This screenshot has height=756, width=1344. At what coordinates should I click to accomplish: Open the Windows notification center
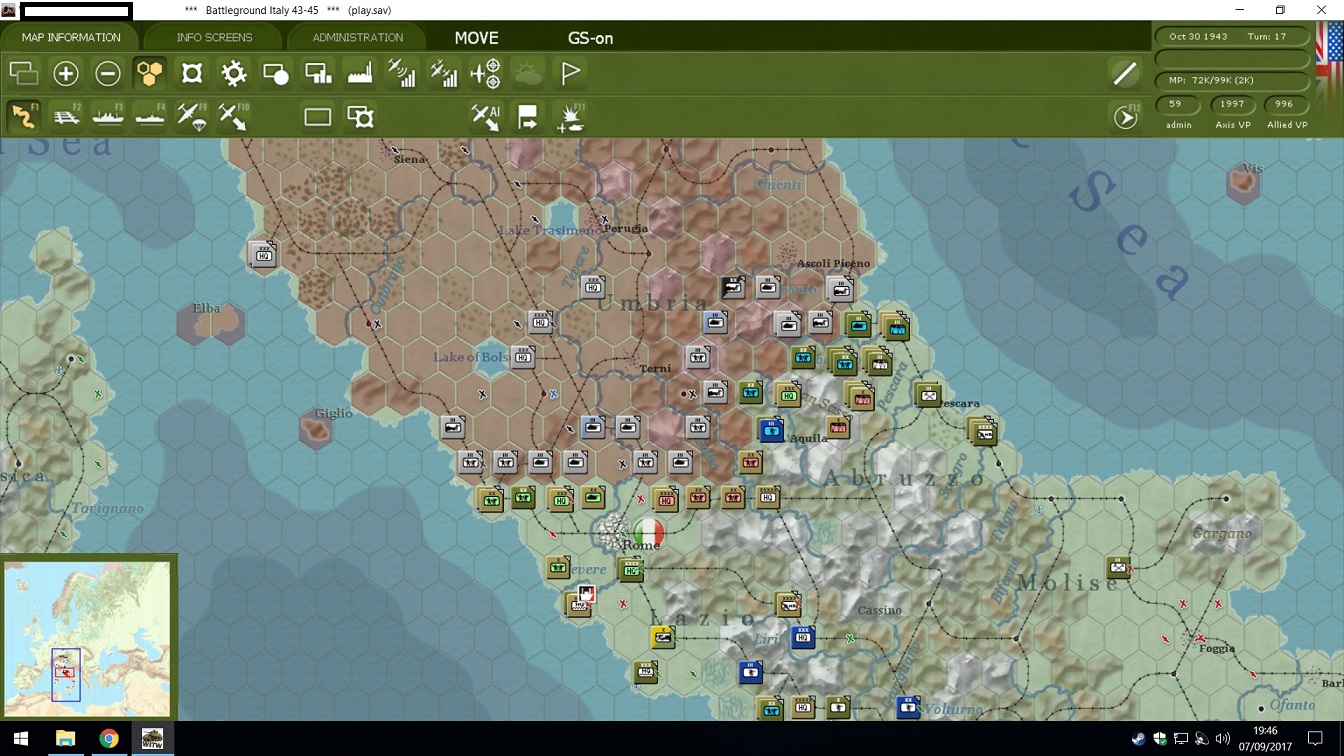1315,739
